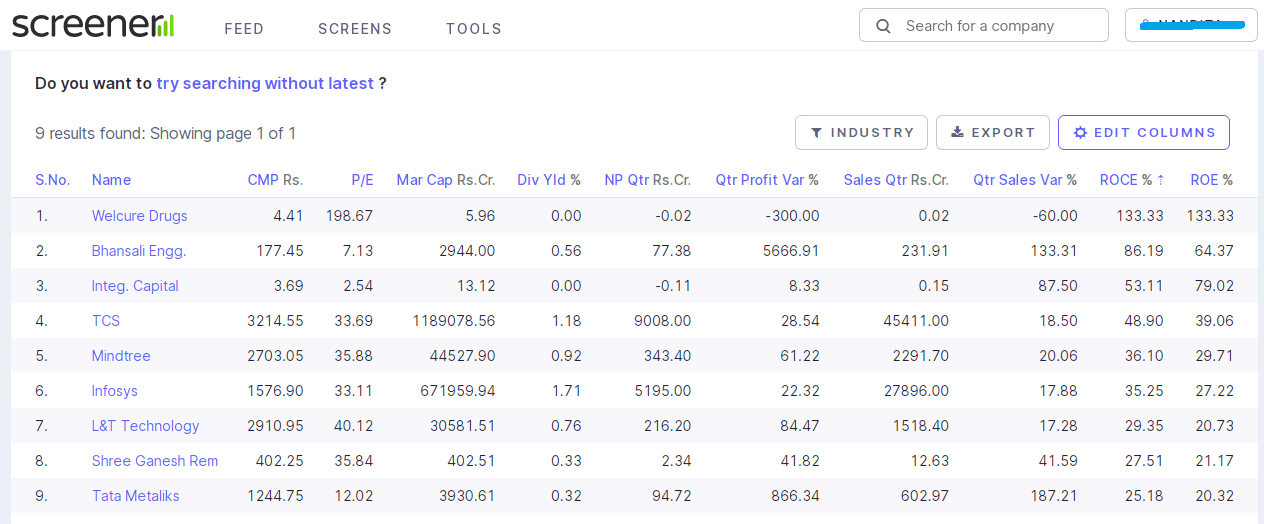The image size is (1264, 524).
Task: Click Bhansali Engg. ROCE value 86.19
Action: [x=1144, y=251]
